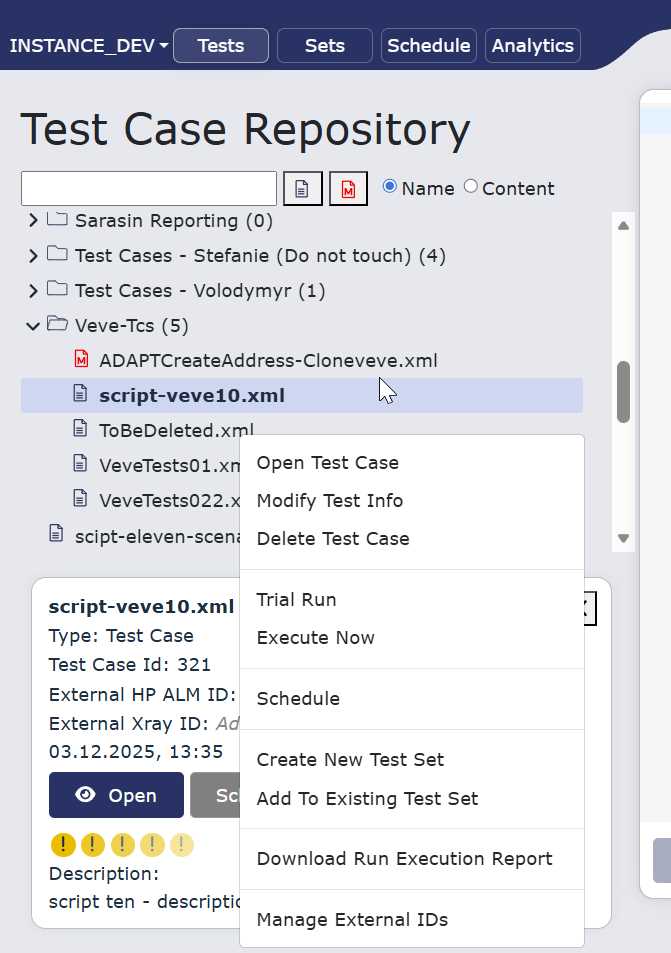Viewport: 671px width, 953px height.
Task: Click Manage External IDs in menu
Action: [352, 920]
